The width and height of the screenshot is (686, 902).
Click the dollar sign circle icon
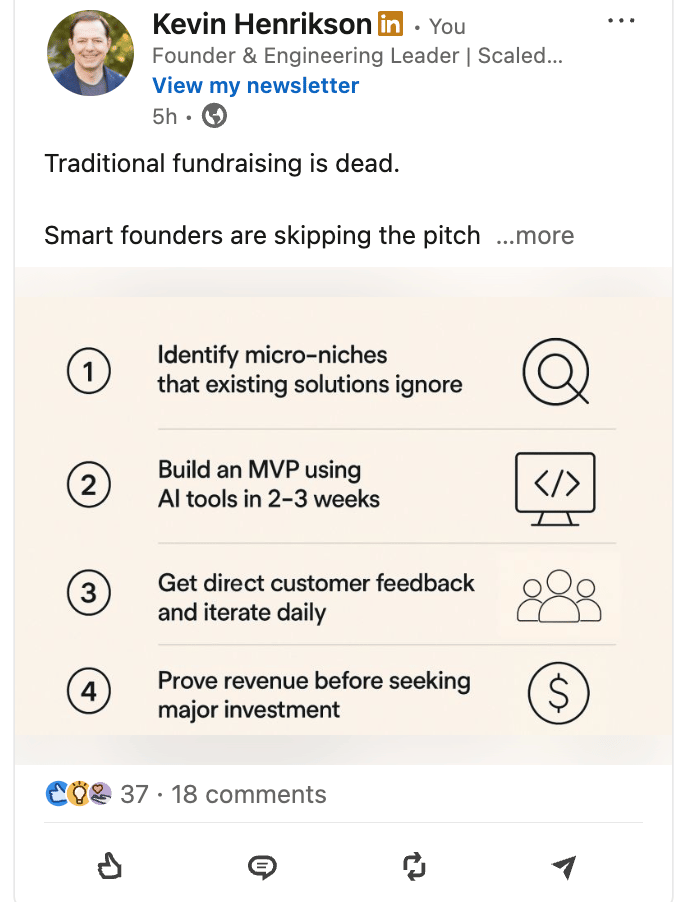tap(558, 693)
